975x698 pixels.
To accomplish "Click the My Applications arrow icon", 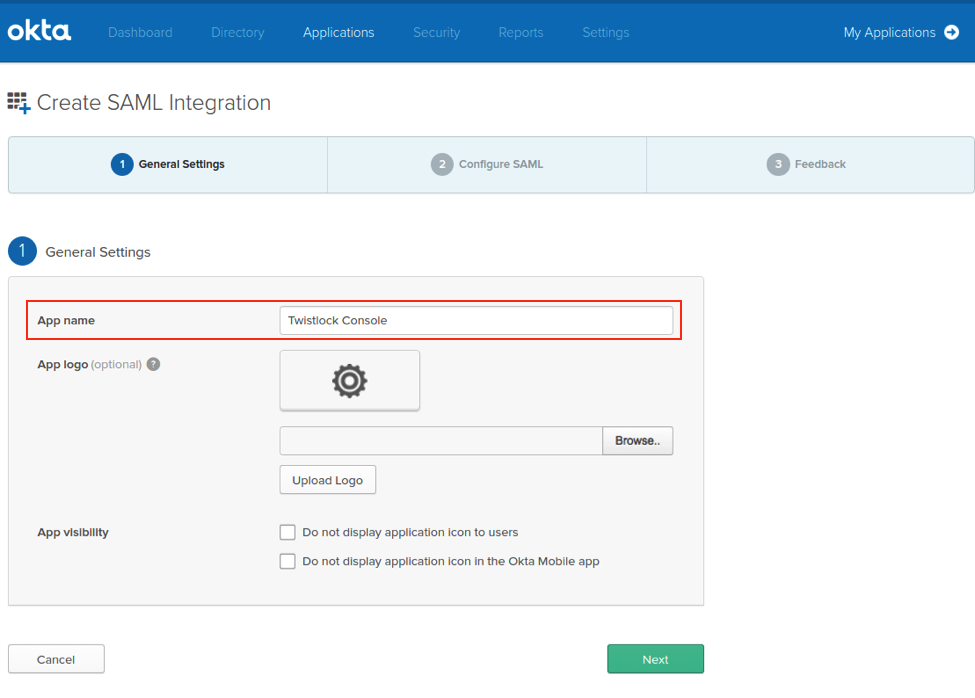I will pos(951,32).
